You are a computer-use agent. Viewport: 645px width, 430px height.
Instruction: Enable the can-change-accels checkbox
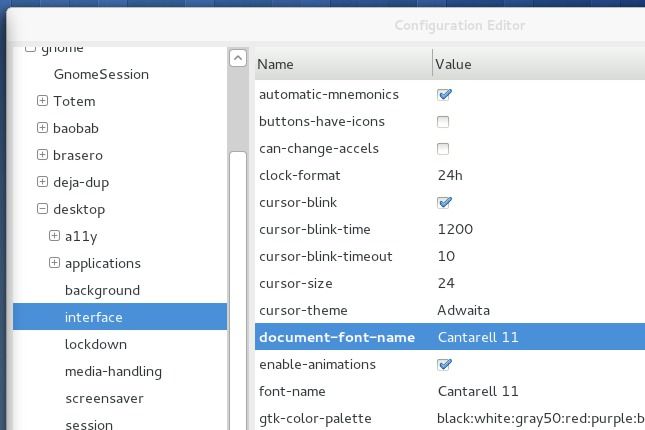(443, 149)
